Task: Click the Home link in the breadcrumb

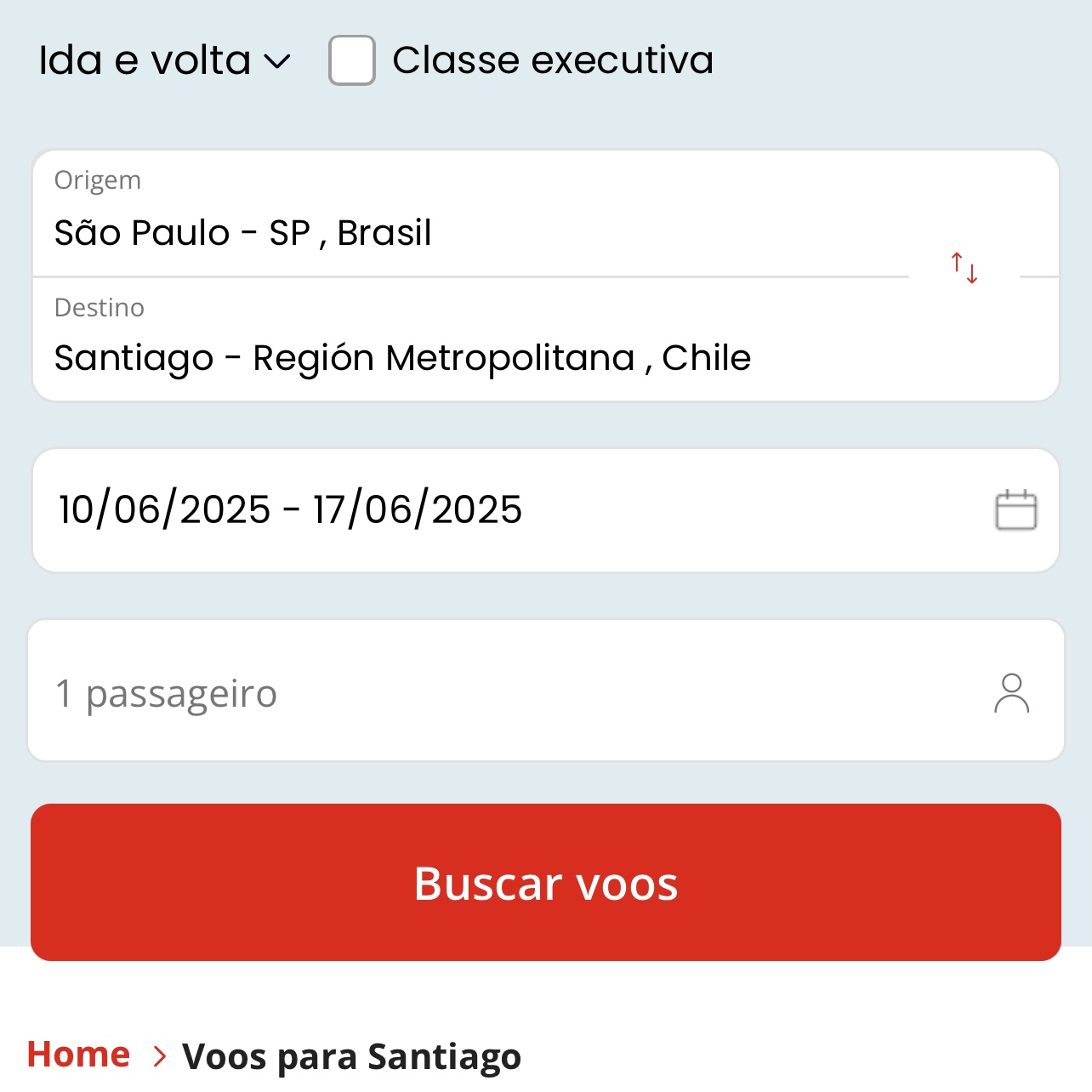Action: click(77, 1054)
